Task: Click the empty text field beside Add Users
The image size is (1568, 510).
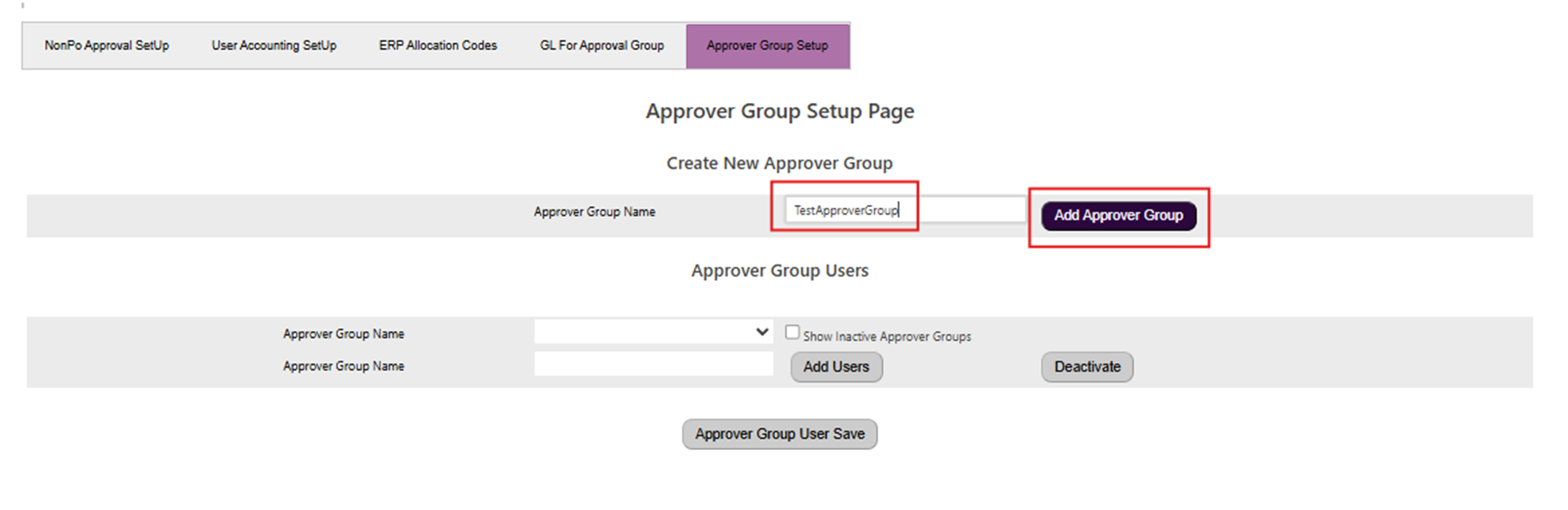Action: click(654, 365)
